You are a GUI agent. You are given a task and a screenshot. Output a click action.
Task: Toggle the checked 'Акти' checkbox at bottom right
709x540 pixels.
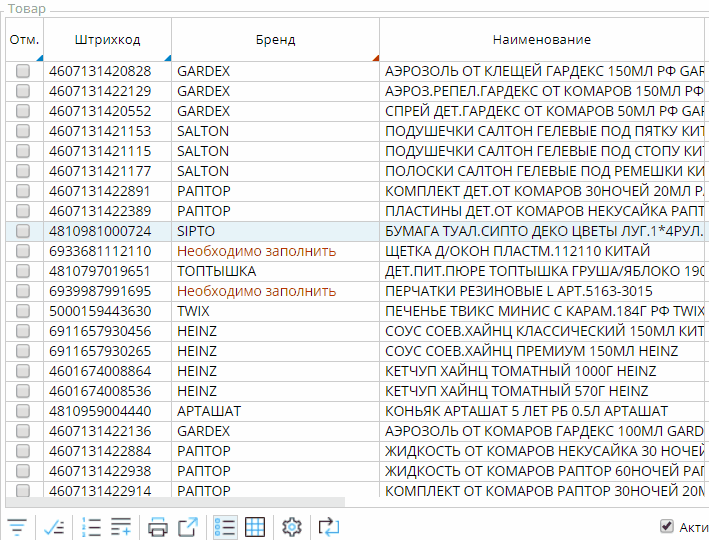(666, 526)
